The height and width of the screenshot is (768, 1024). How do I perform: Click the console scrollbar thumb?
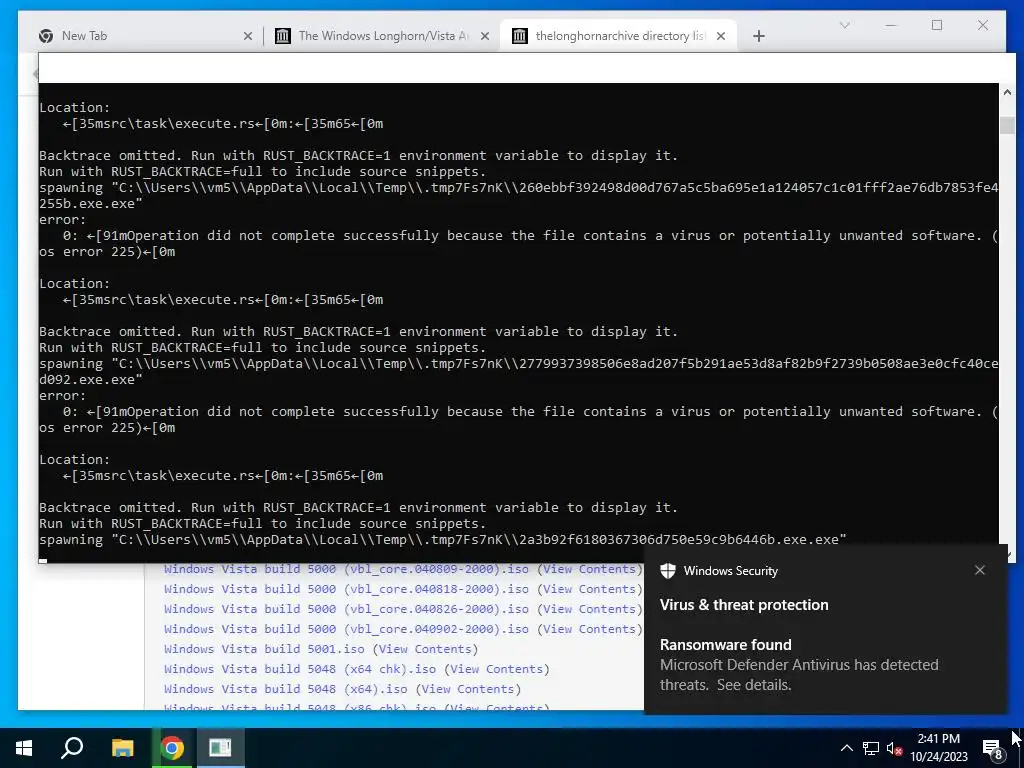coord(1007,125)
